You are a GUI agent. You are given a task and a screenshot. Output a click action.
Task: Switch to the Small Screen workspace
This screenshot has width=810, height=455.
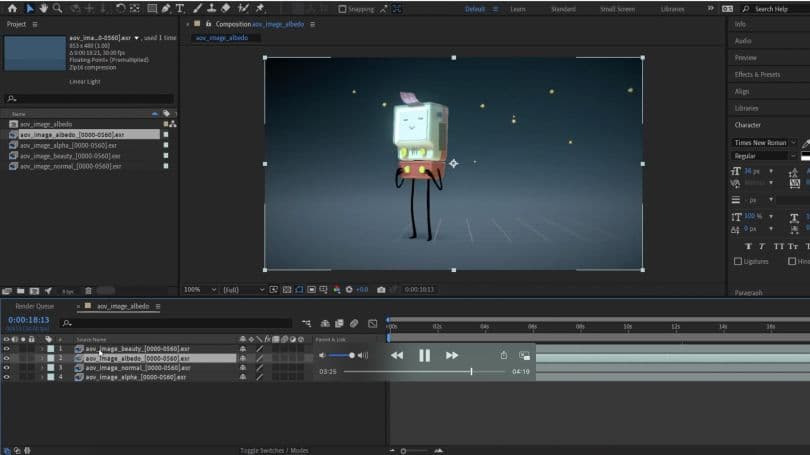tap(617, 9)
